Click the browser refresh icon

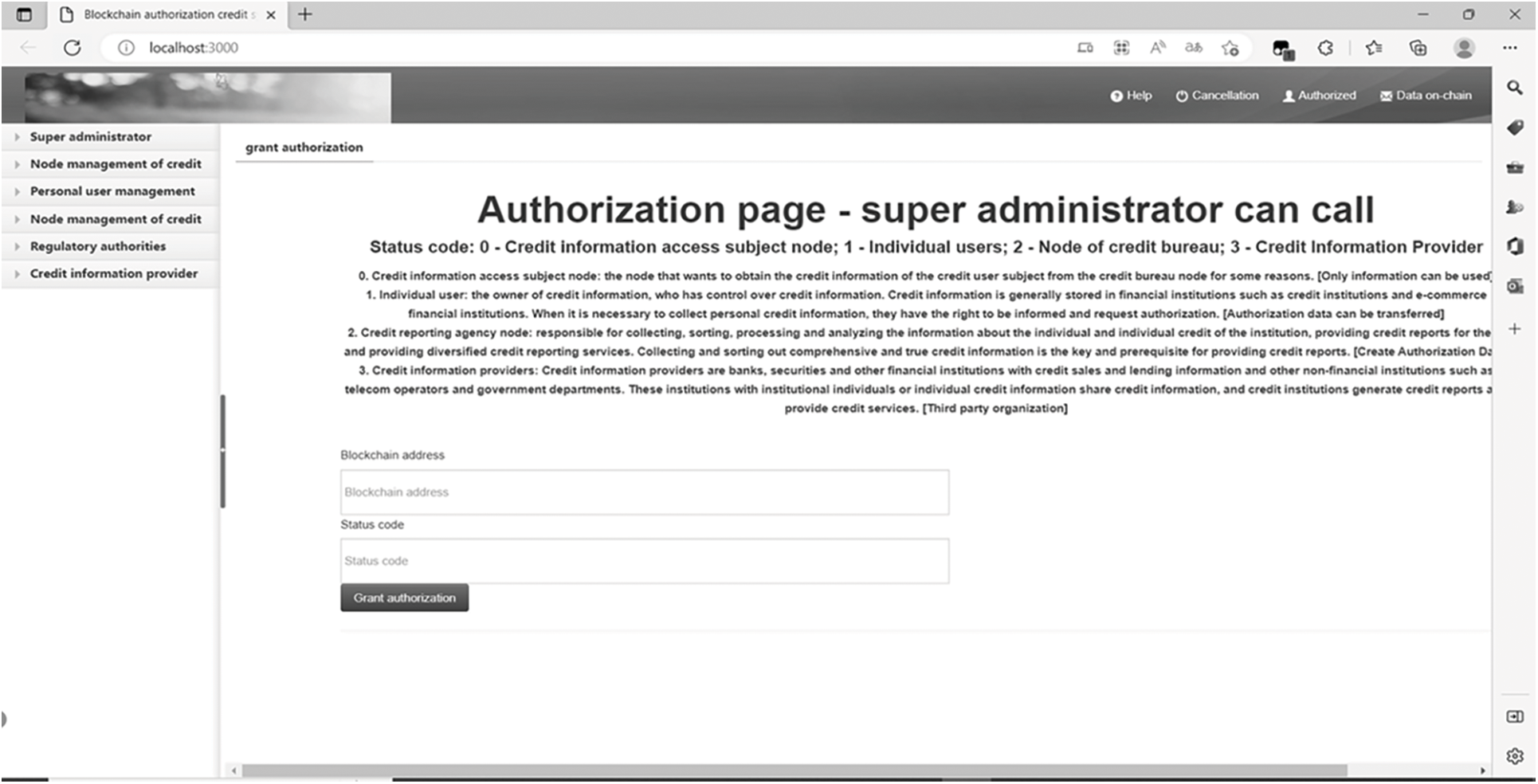click(73, 48)
